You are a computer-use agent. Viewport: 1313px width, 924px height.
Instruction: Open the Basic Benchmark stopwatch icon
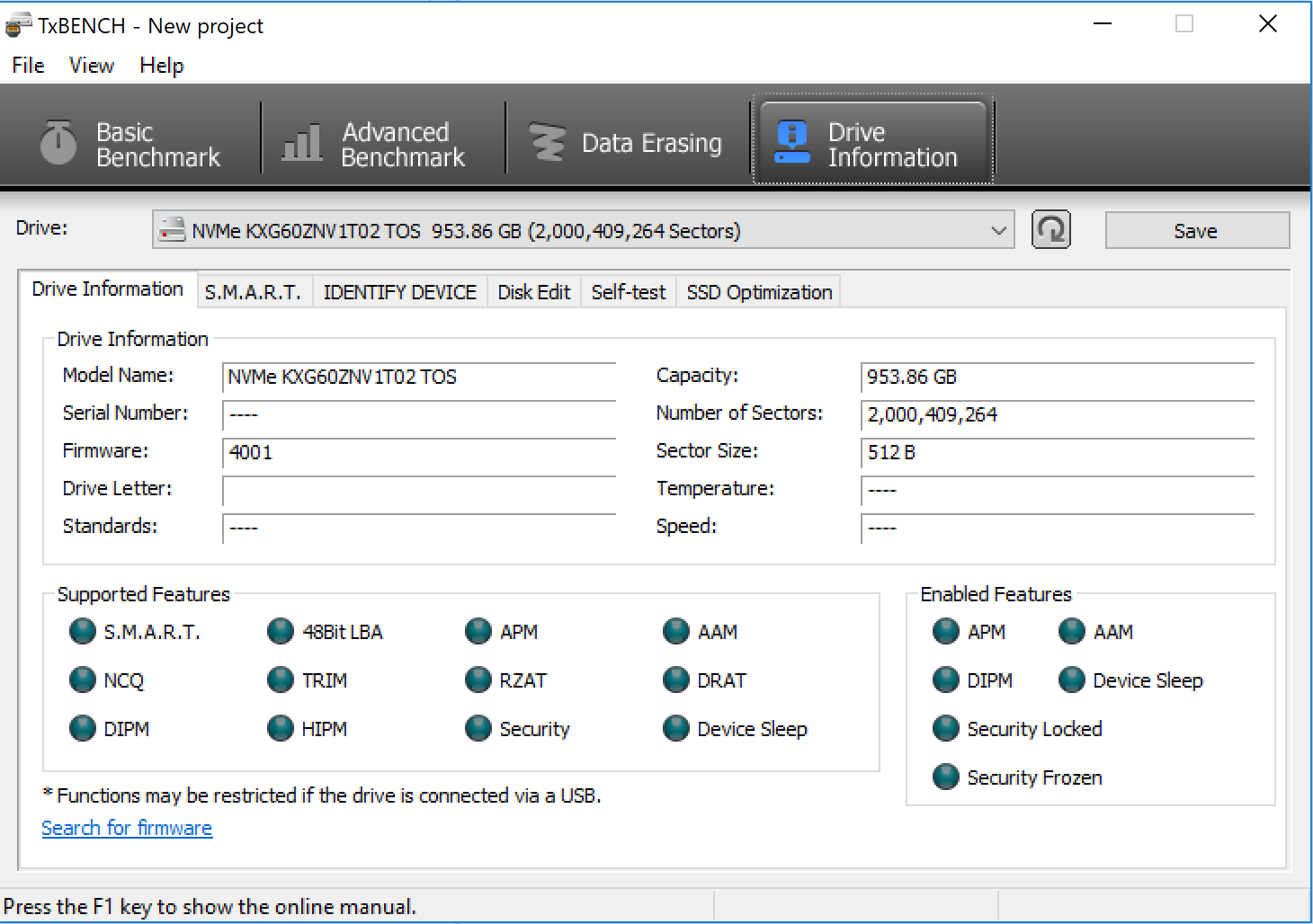coord(58,142)
